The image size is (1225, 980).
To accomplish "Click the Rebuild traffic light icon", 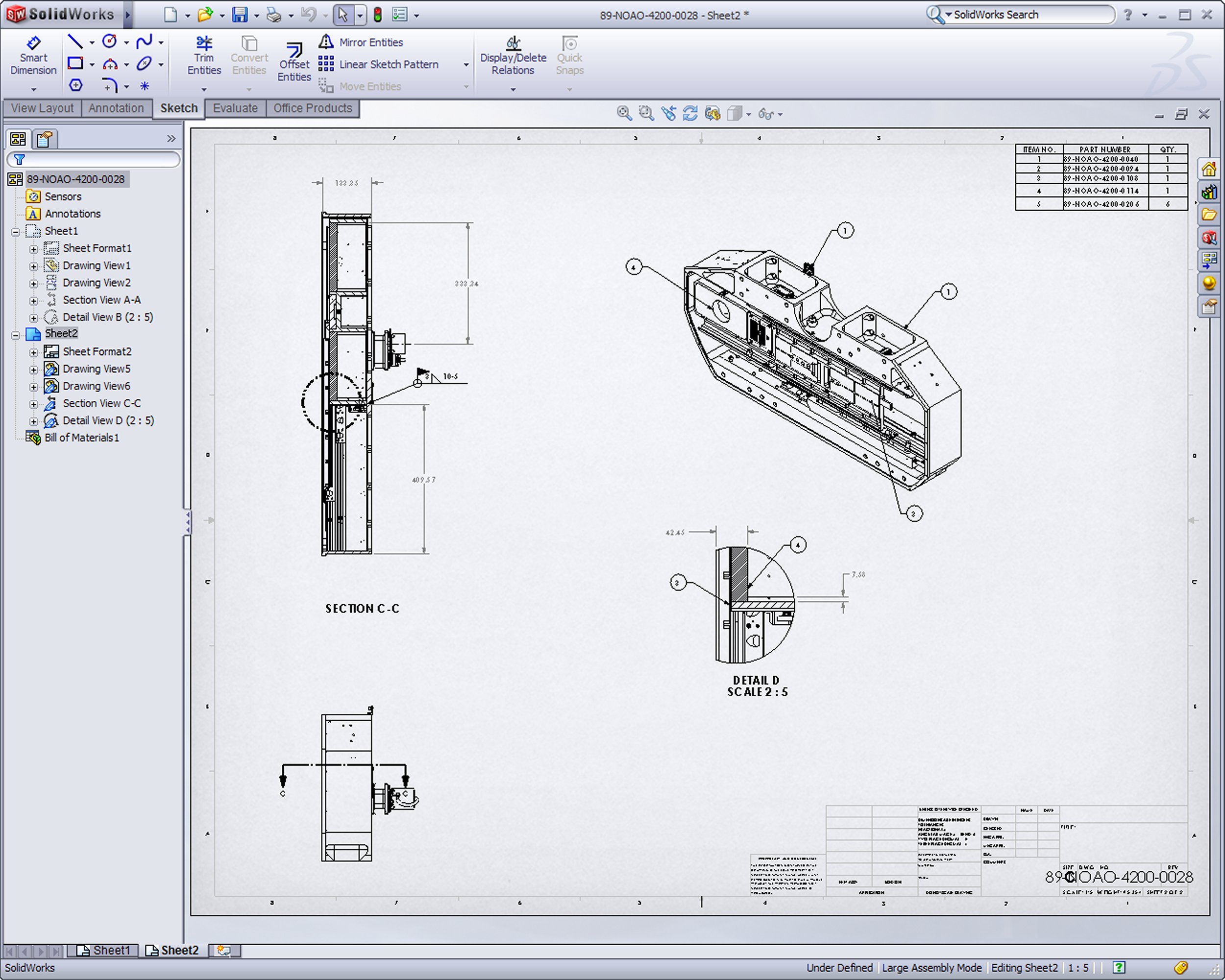I will 377,15.
